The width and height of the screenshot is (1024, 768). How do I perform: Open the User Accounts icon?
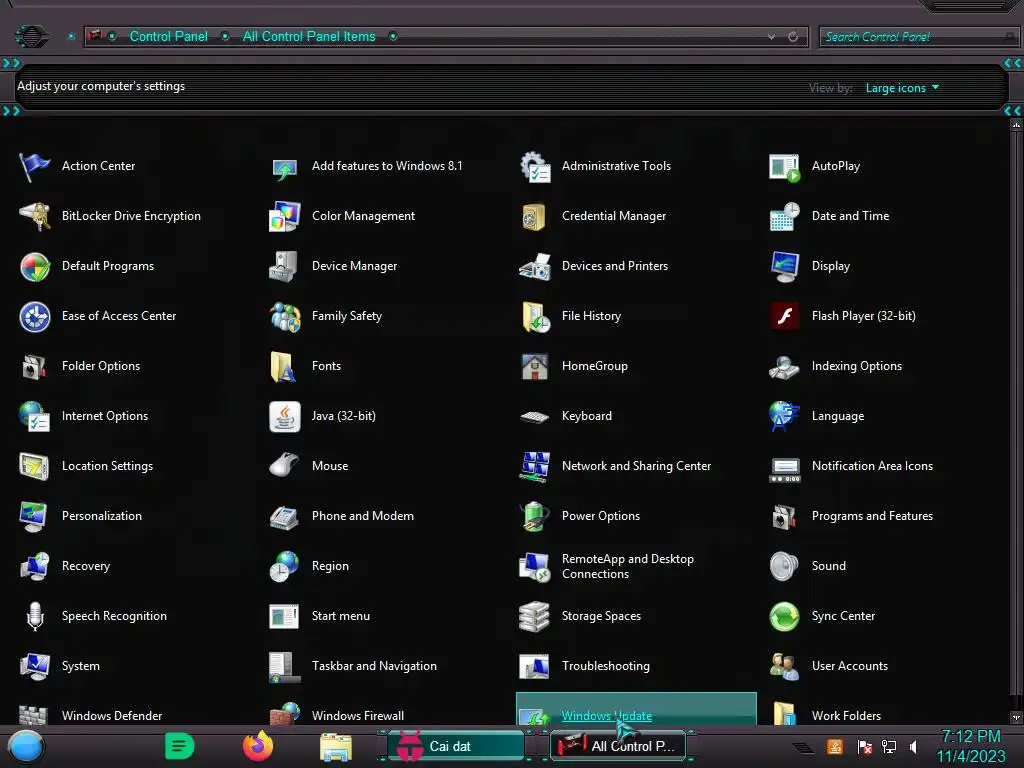click(x=784, y=667)
